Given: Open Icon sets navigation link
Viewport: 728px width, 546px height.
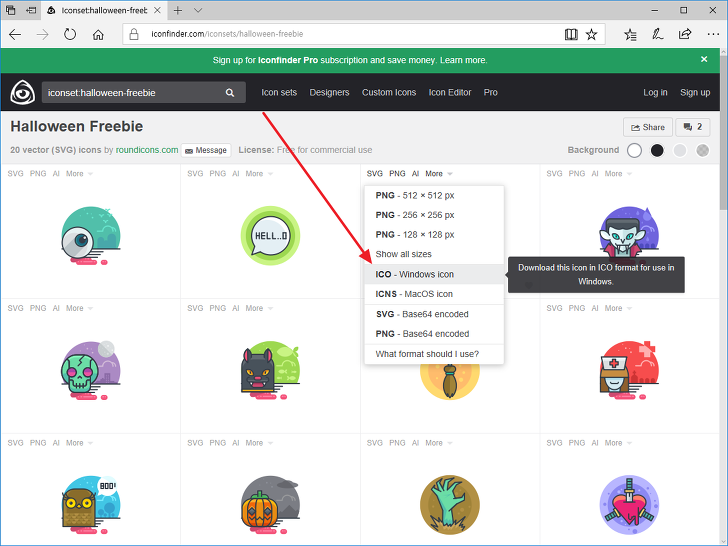Looking at the screenshot, I should click(x=279, y=92).
